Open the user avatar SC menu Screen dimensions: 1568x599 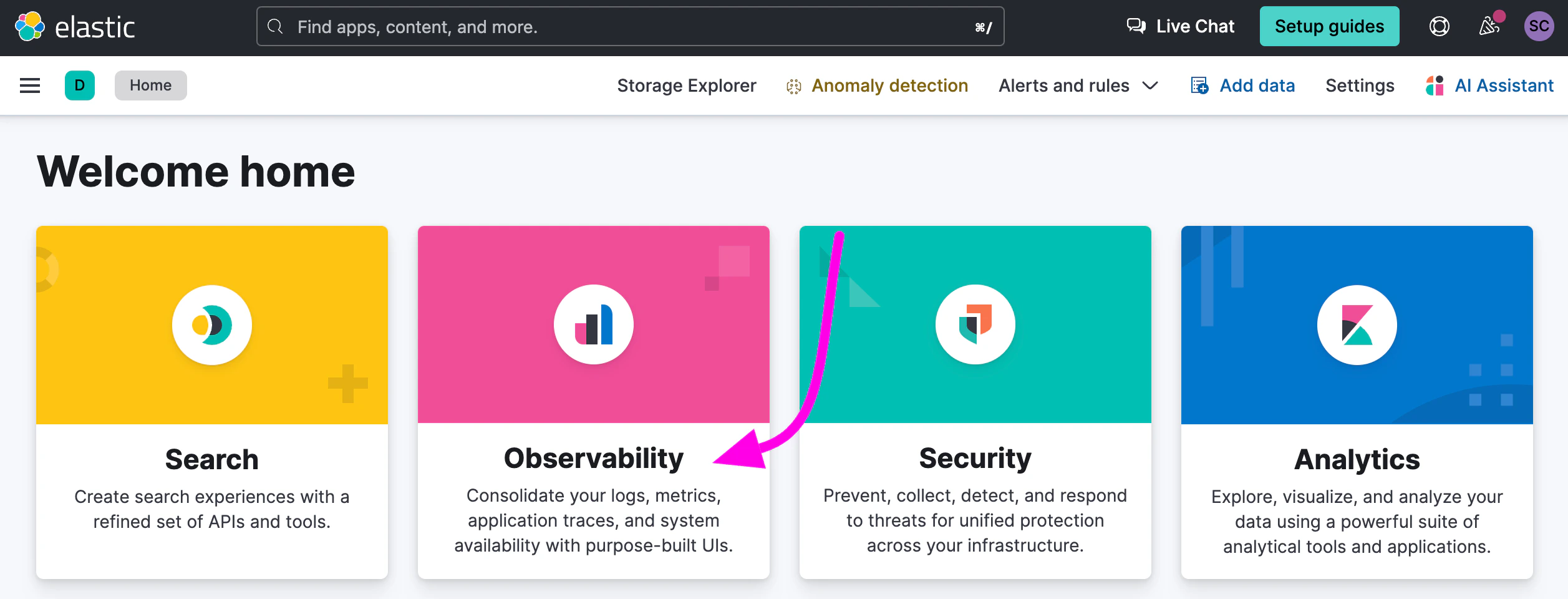click(1540, 26)
